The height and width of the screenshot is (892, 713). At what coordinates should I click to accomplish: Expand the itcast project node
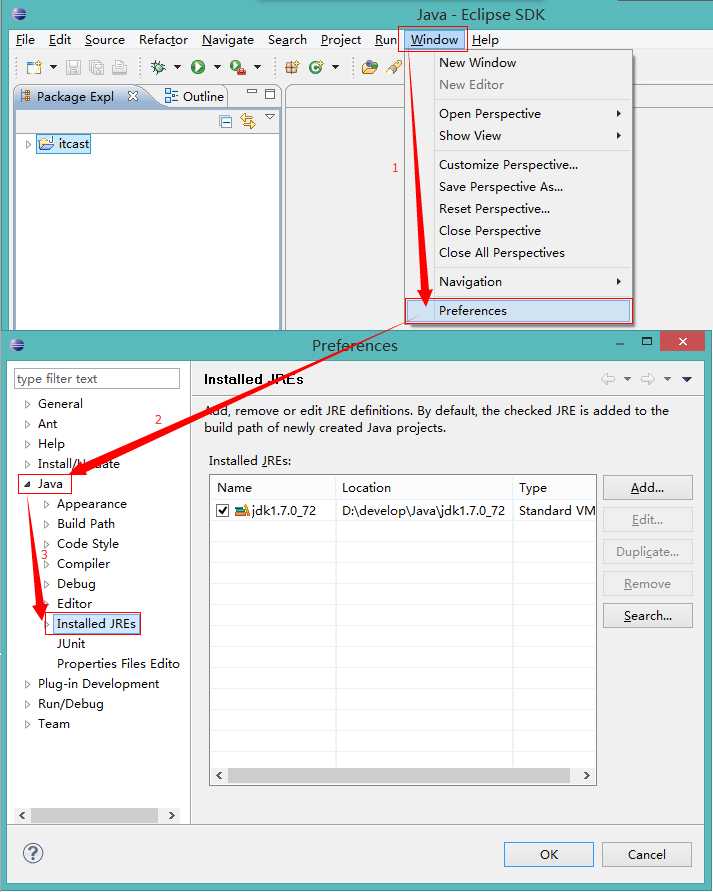click(28, 144)
